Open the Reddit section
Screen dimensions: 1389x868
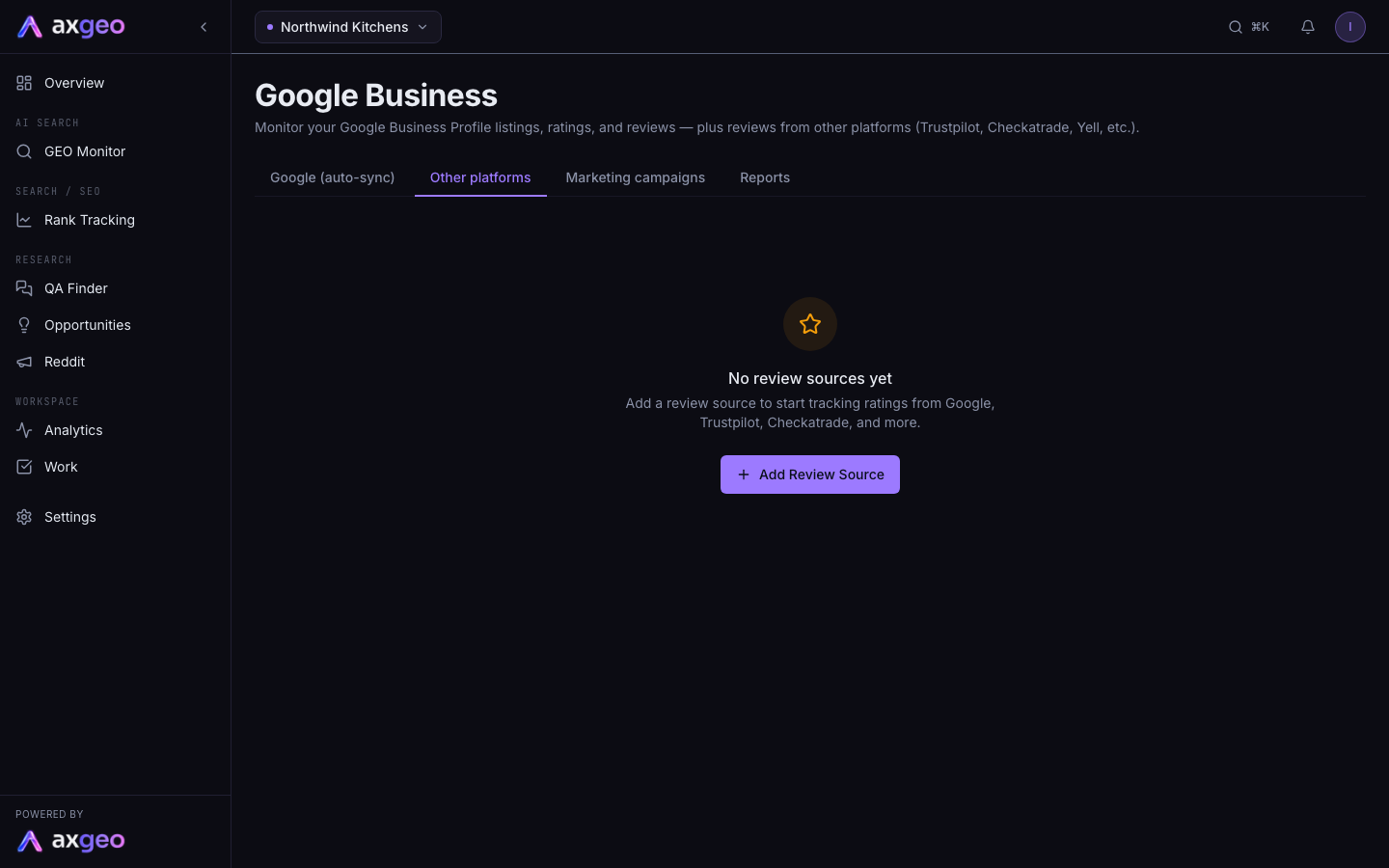(x=65, y=362)
